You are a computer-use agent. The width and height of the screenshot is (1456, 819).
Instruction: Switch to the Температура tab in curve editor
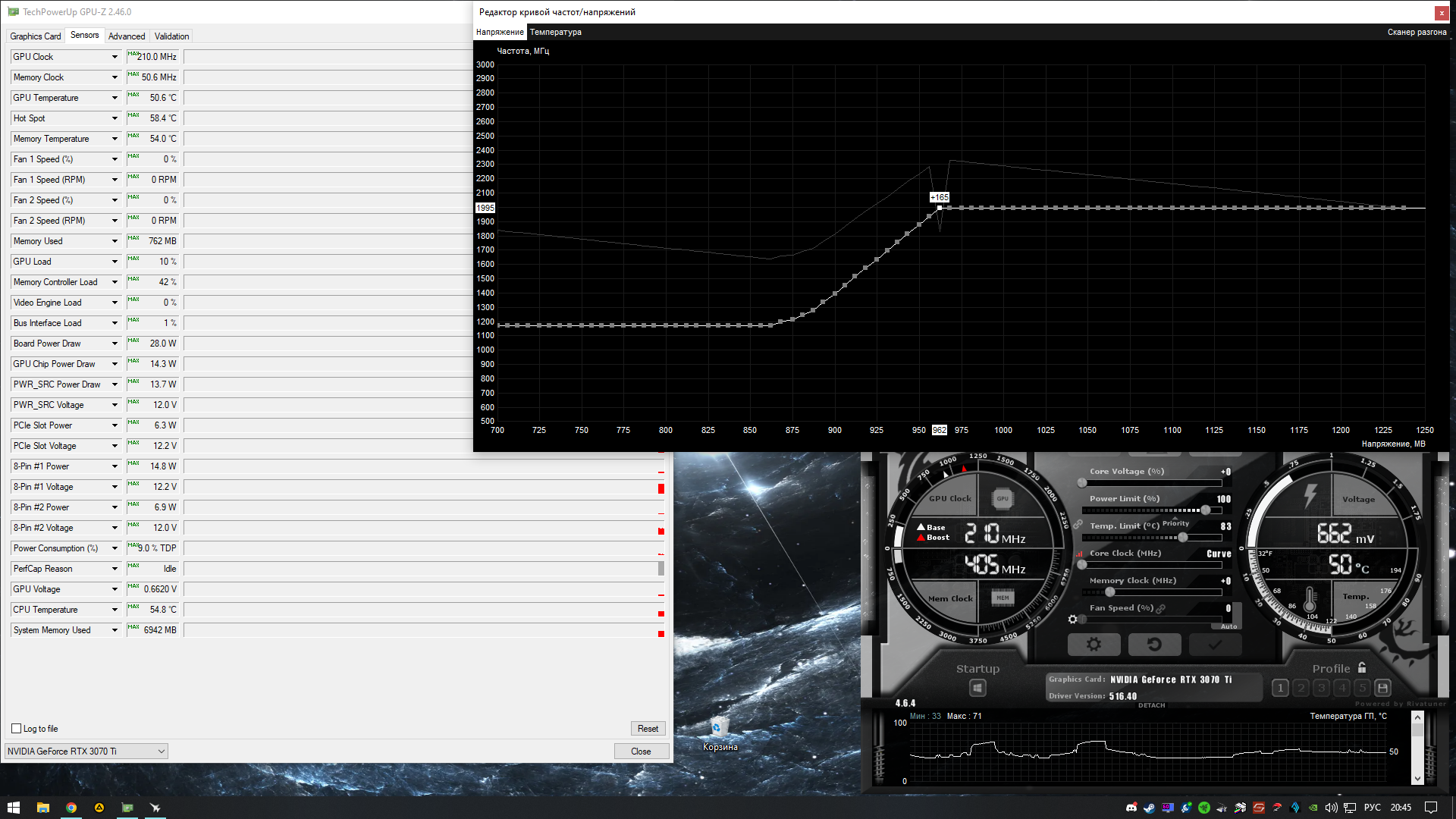[x=556, y=32]
